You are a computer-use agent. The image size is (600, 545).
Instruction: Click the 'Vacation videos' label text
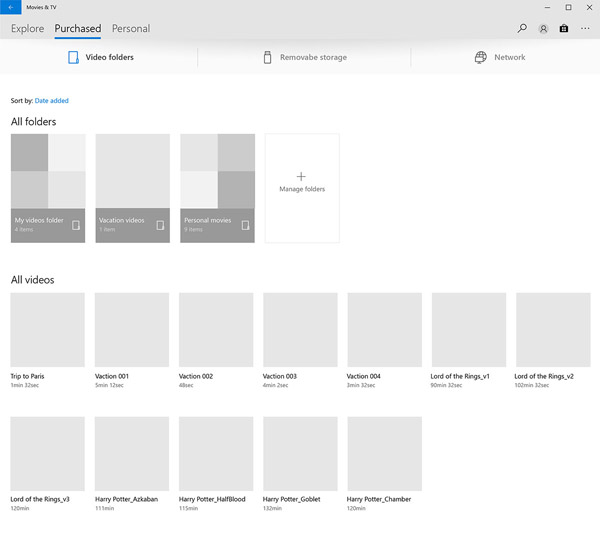click(122, 220)
